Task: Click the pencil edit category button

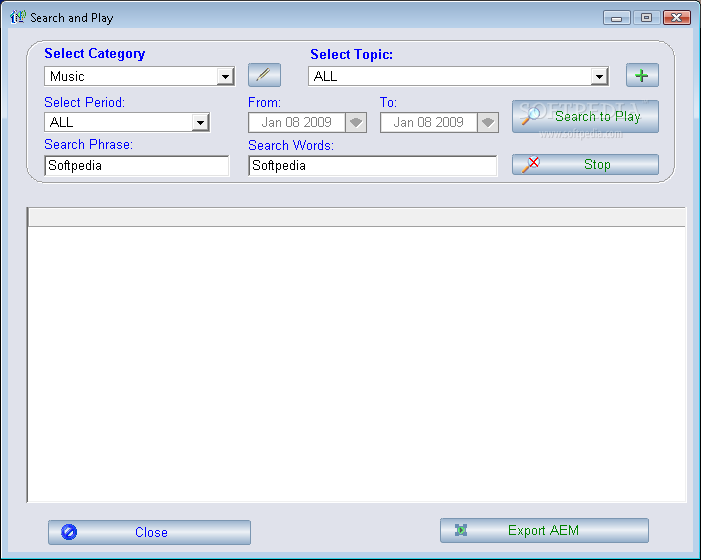Action: coord(264,75)
